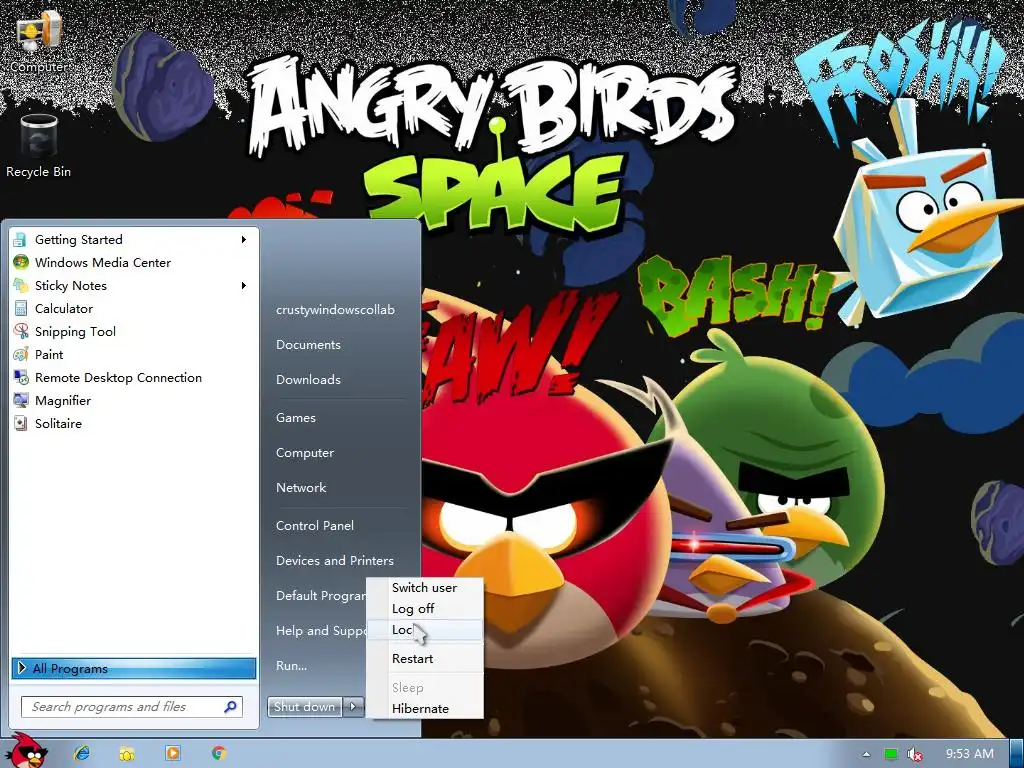
Task: Launch Windows Media Center from its label
Action: (x=103, y=263)
